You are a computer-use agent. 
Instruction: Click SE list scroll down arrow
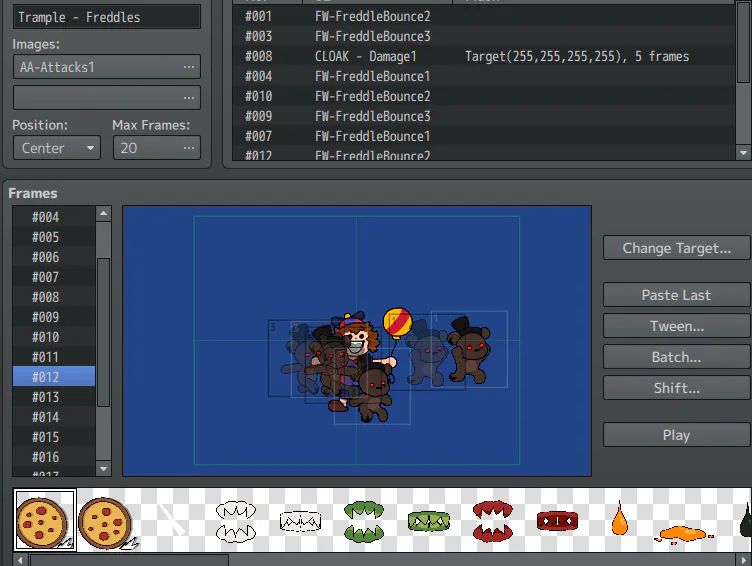point(743,153)
